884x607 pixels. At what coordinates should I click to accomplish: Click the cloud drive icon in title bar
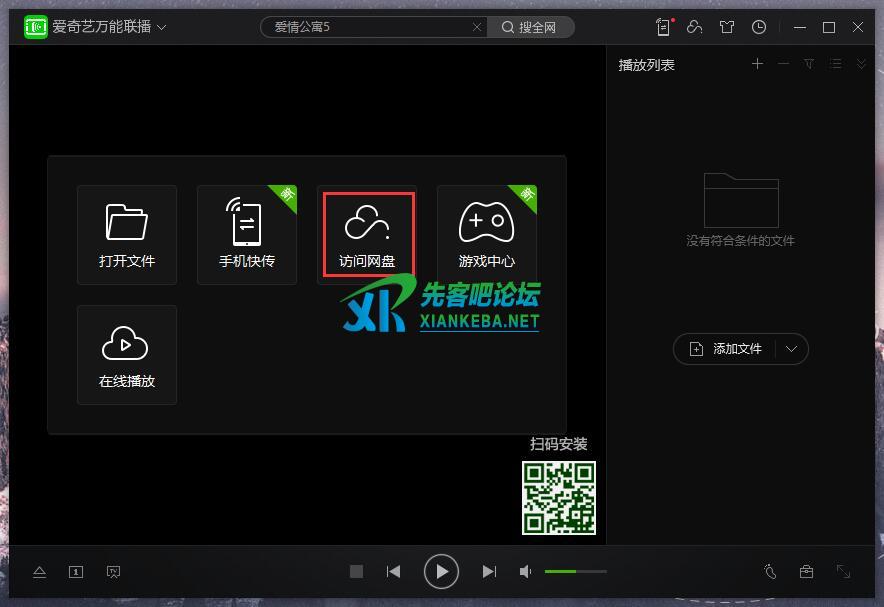tap(695, 27)
